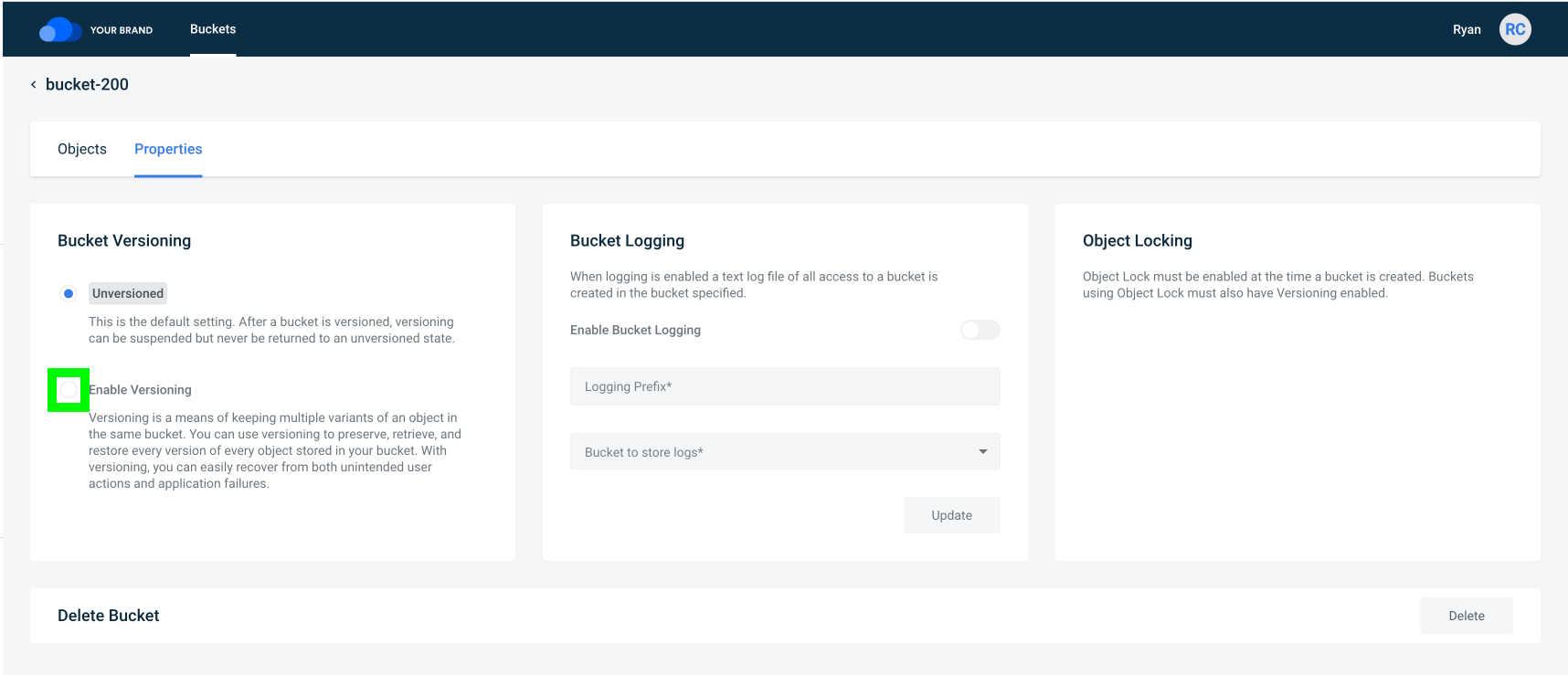Click the Enable Versioning label text
This screenshot has height=675, width=1568.
[140, 390]
